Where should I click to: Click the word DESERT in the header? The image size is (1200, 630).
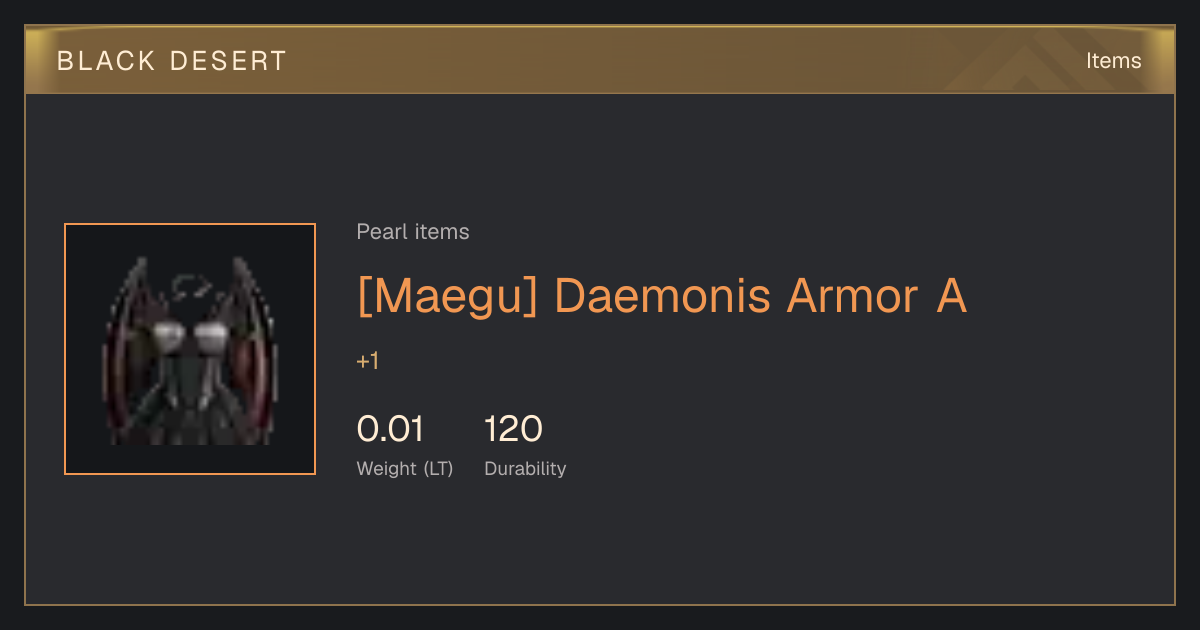pyautogui.click(x=228, y=61)
